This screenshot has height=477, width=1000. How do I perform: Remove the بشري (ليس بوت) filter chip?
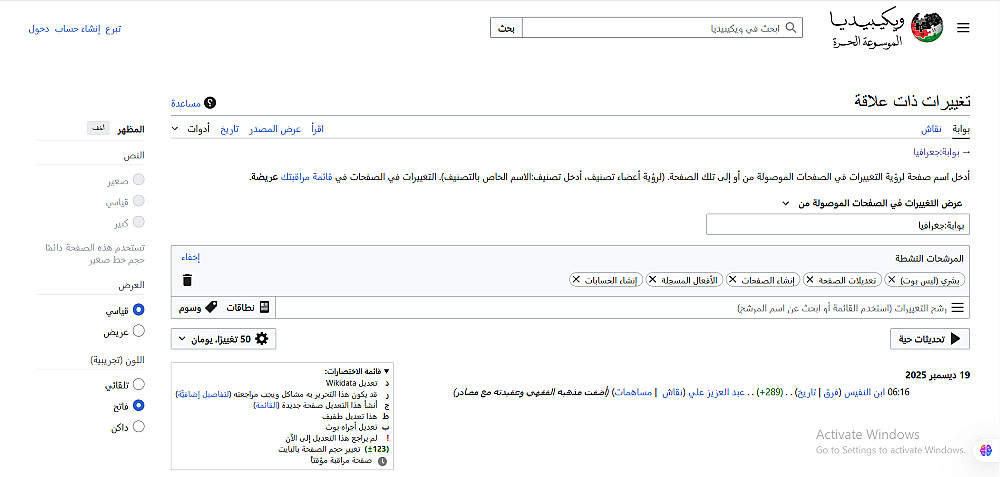click(x=891, y=280)
